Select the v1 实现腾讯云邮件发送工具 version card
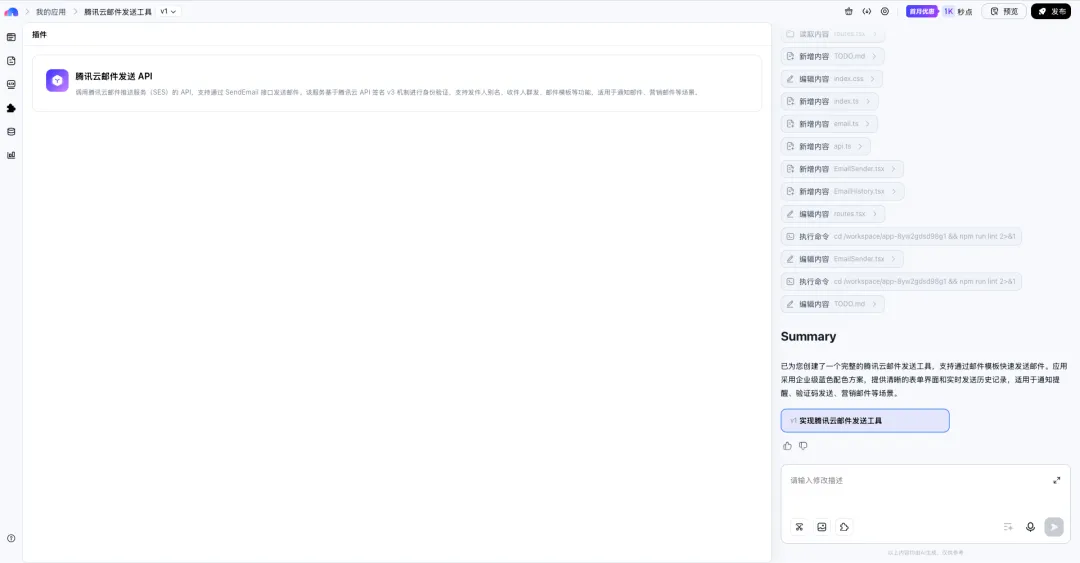The image size is (1080, 563). click(865, 420)
